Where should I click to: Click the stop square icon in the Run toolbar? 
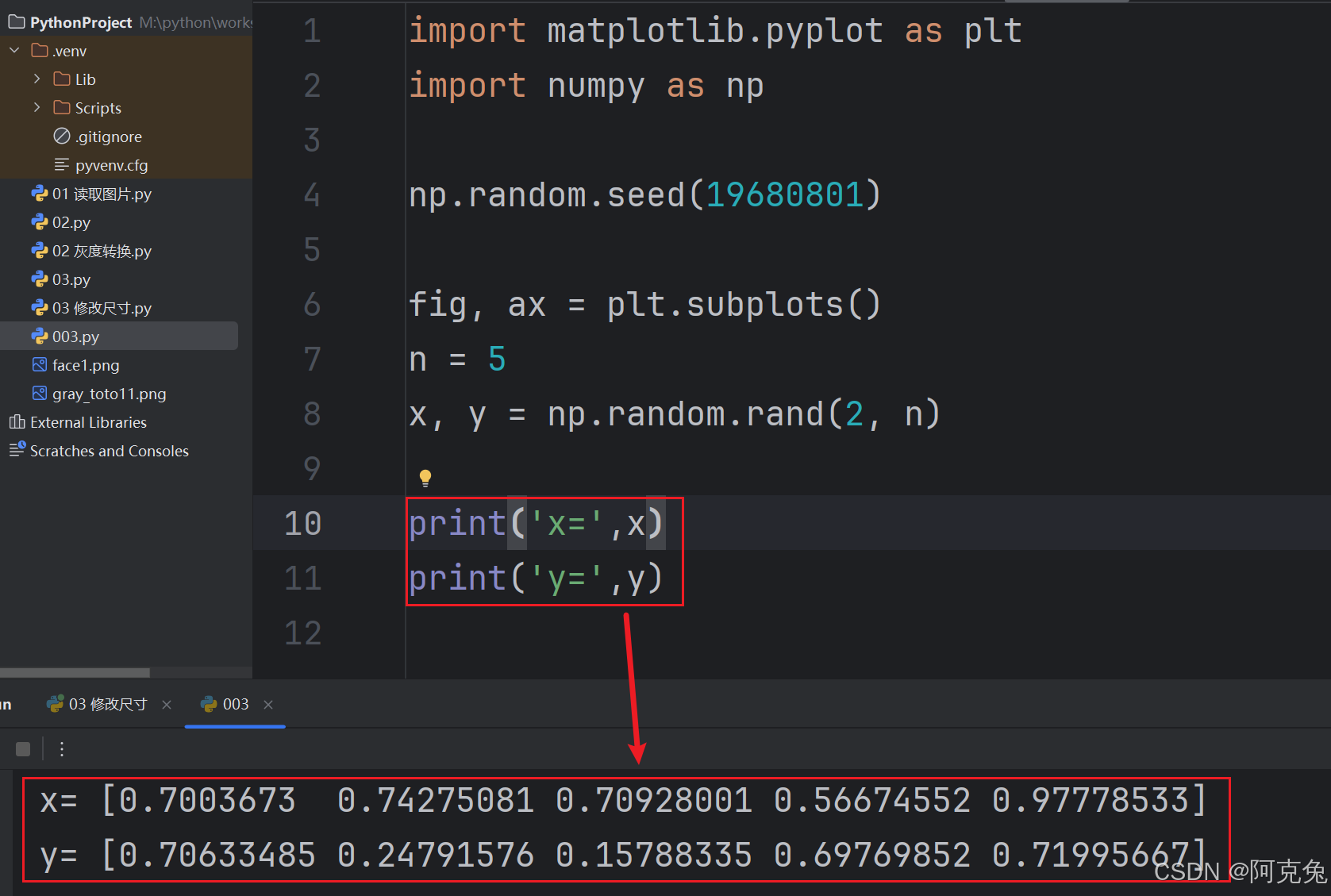coord(22,748)
